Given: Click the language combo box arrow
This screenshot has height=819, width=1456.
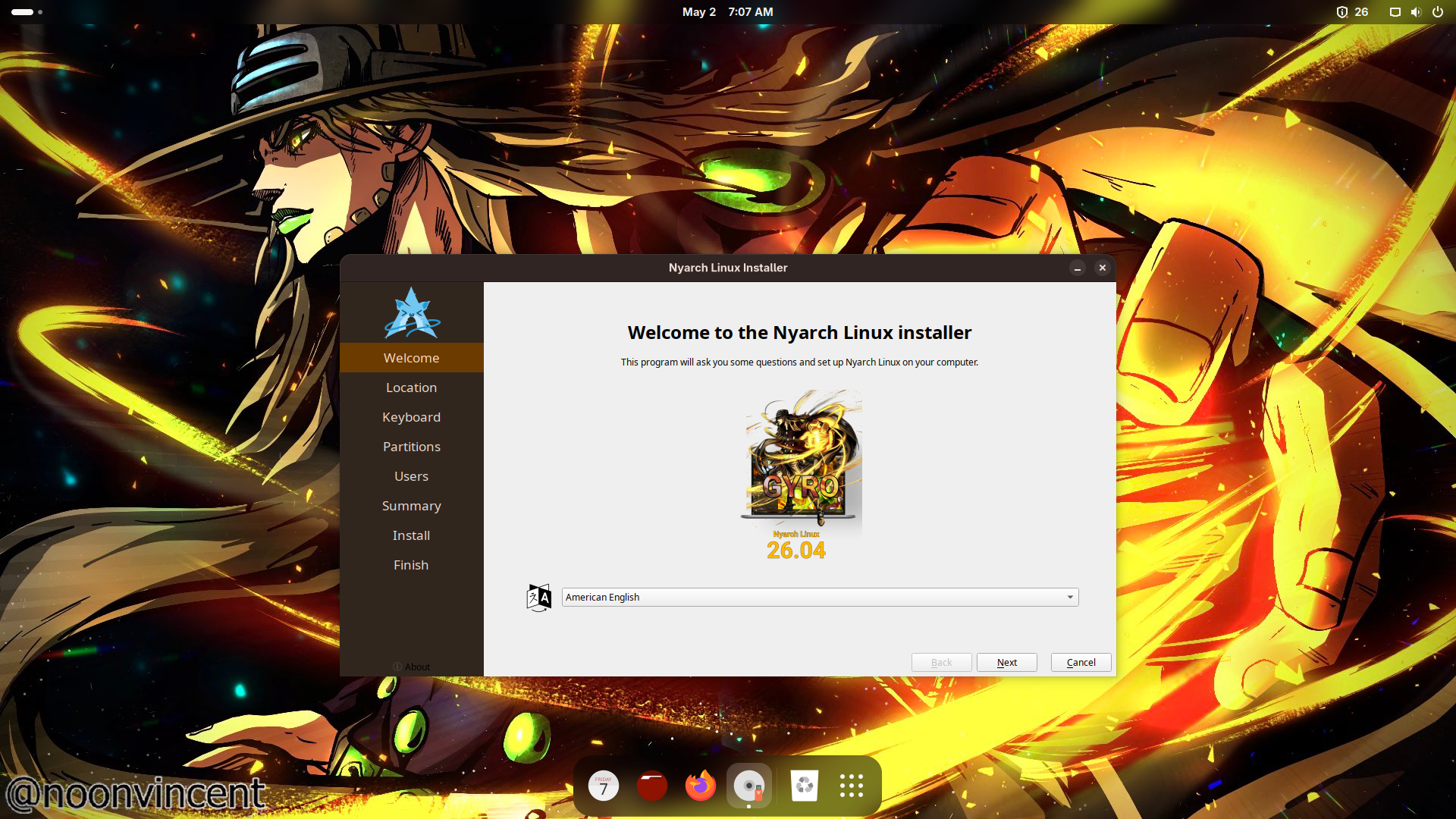Looking at the screenshot, I should click(x=1070, y=598).
